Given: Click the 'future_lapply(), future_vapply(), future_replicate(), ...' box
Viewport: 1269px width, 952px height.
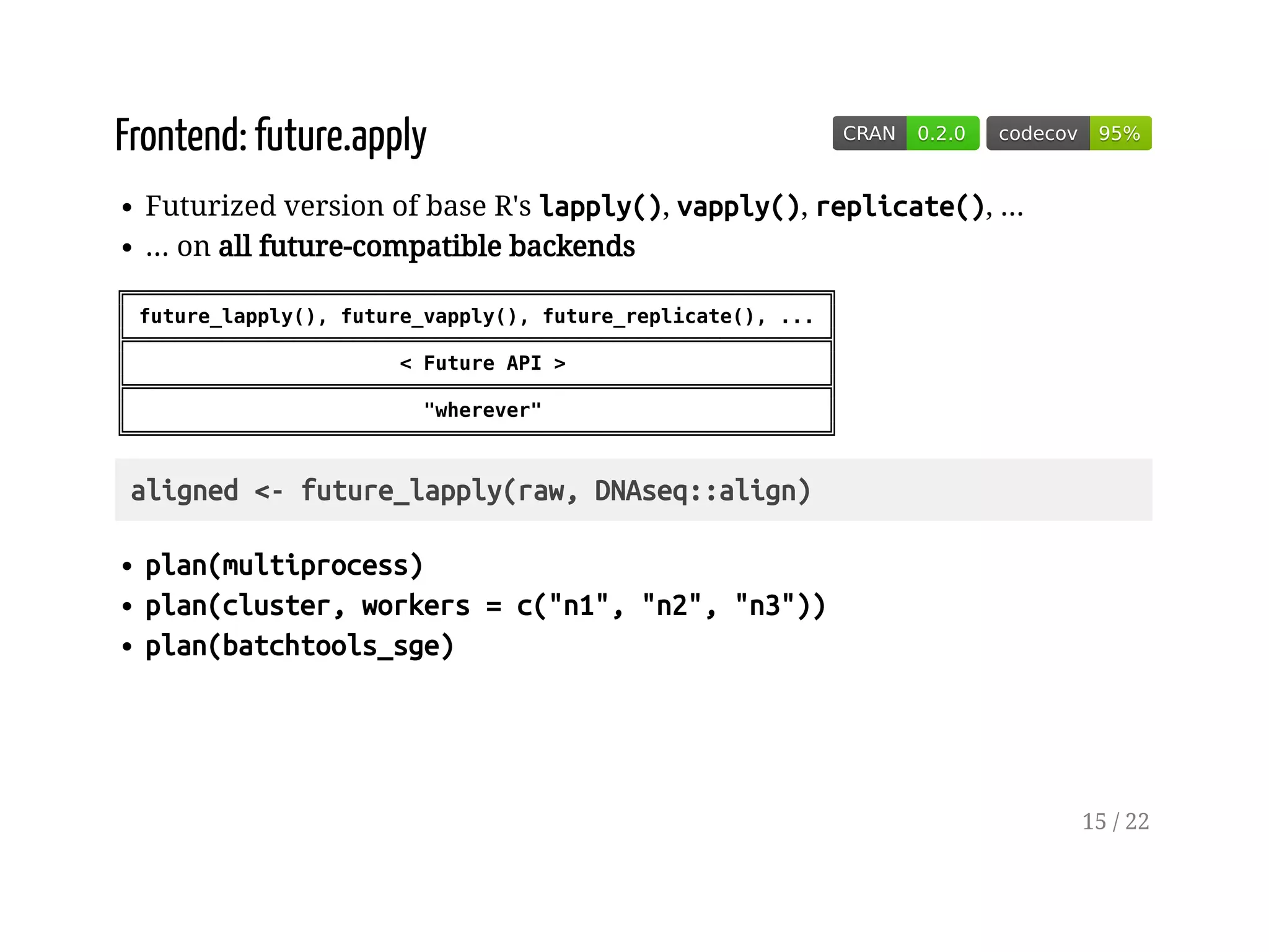Looking at the screenshot, I should click(x=476, y=317).
